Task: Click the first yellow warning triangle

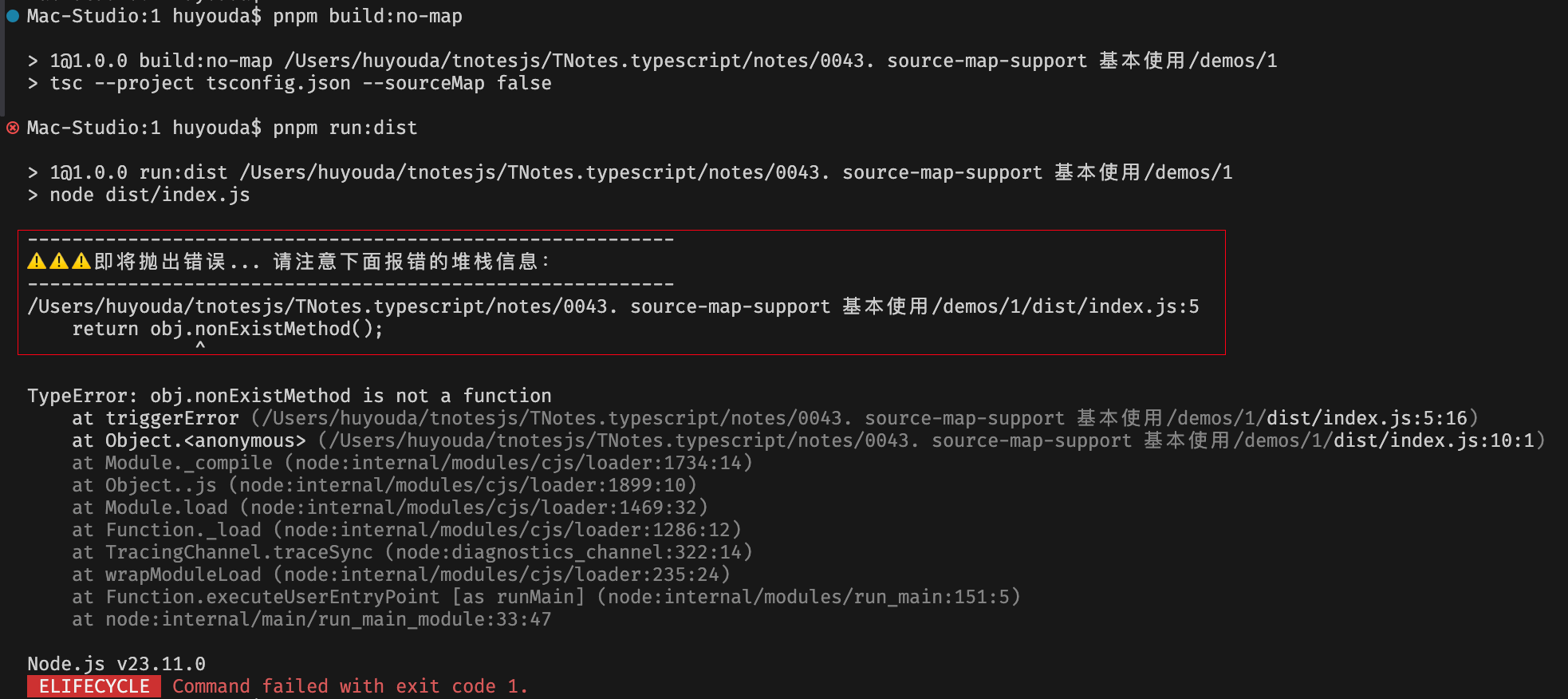Action: point(37,262)
